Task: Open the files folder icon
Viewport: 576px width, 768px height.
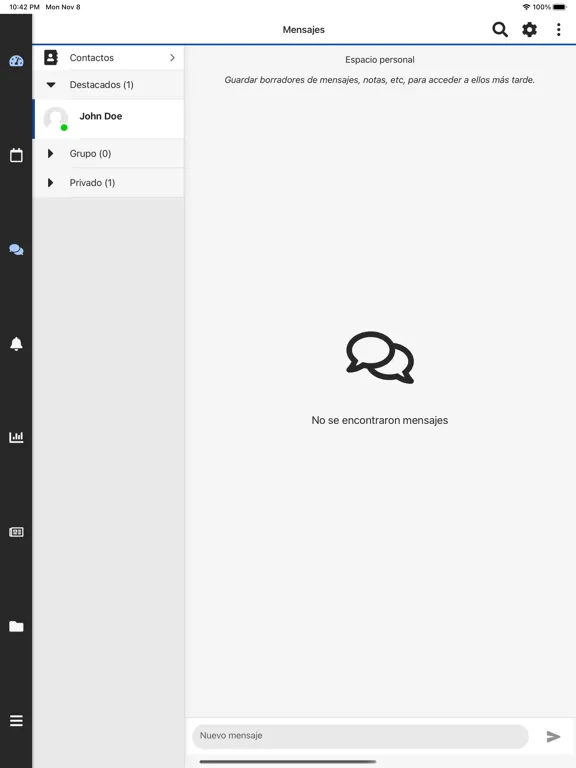Action: pyautogui.click(x=16, y=626)
